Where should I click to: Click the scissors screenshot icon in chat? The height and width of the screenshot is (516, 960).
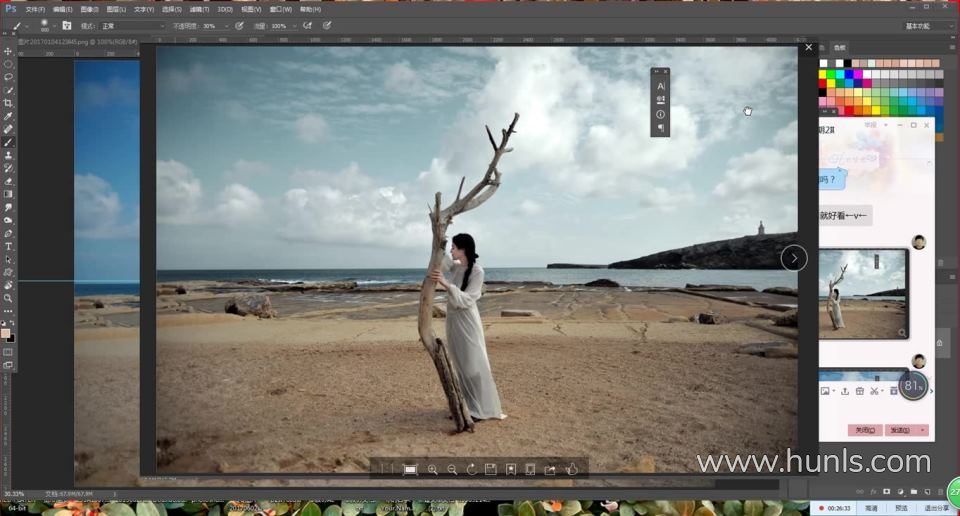[x=874, y=391]
